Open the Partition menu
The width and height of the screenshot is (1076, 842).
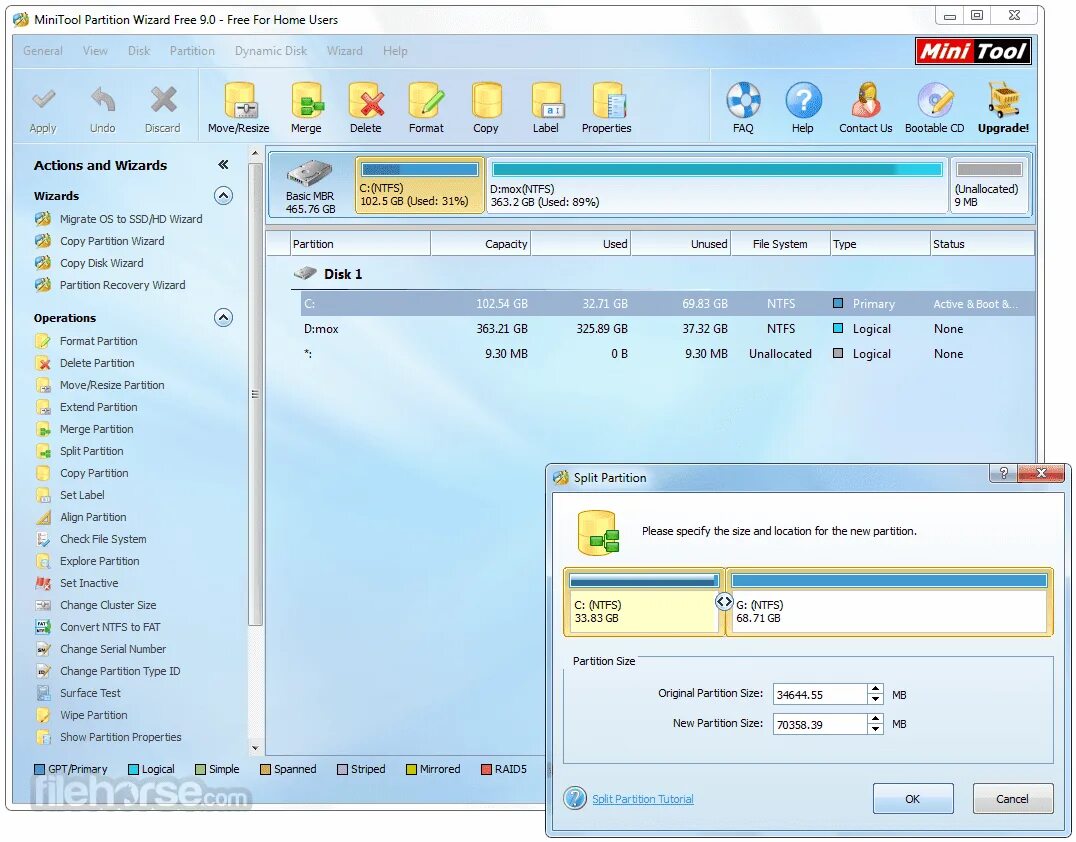click(x=192, y=51)
